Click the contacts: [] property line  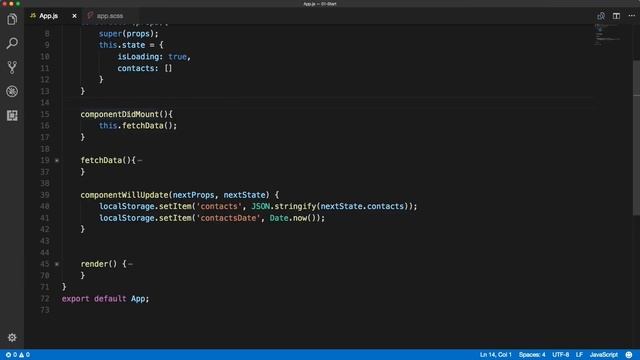coord(145,68)
